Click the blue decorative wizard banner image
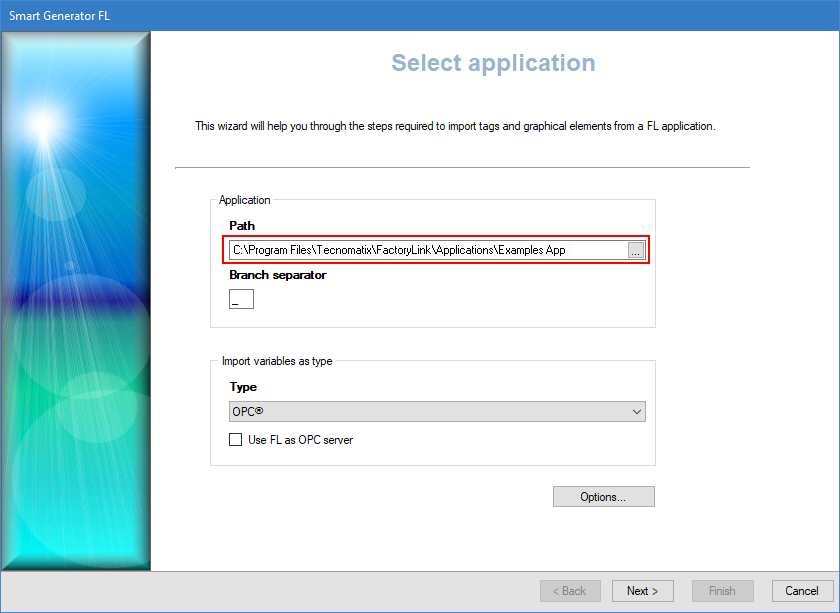This screenshot has height=613, width=840. (x=76, y=300)
